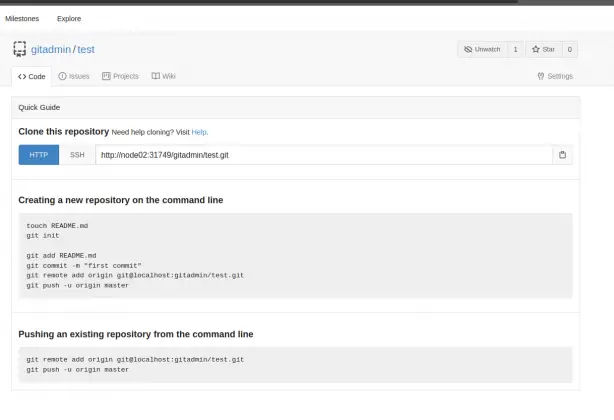Click the repository icon beside gitadmin
The image size is (614, 420).
19,49
